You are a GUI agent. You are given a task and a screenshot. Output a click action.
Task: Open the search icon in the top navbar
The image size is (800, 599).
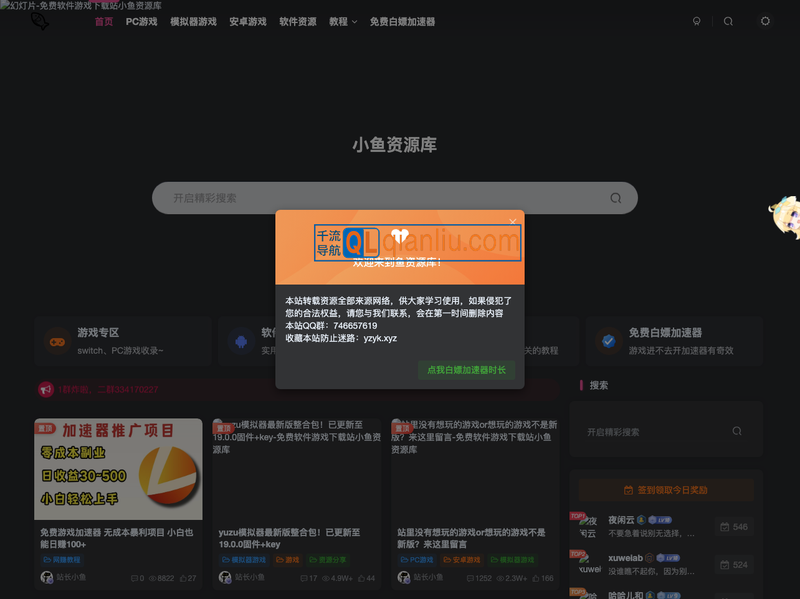tap(728, 21)
